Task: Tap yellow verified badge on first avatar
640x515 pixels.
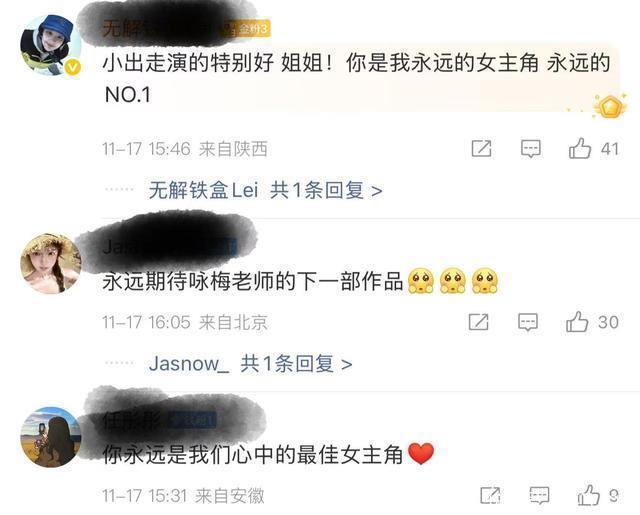Action: point(73,67)
